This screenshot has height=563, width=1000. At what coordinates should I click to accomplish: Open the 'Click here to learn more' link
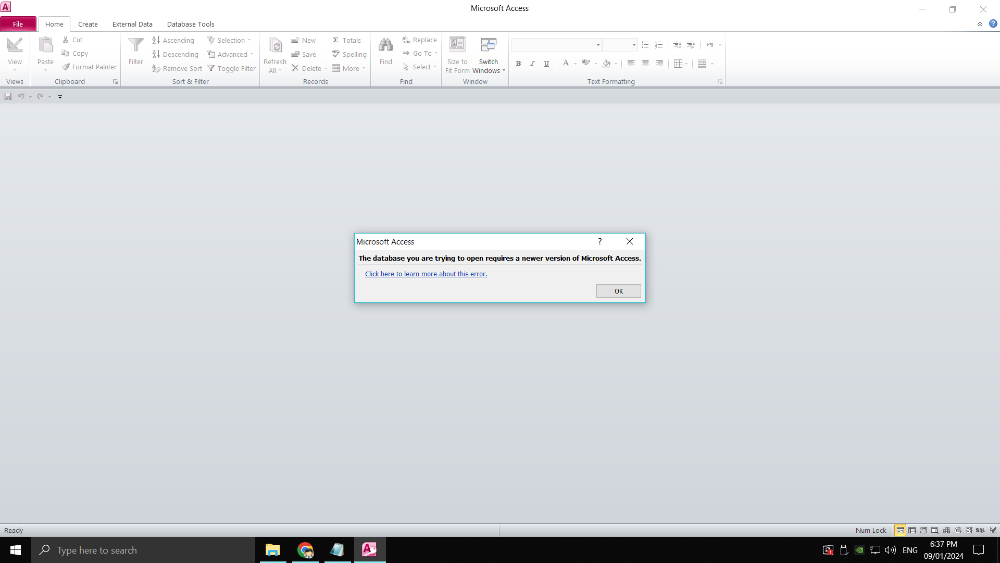(426, 273)
